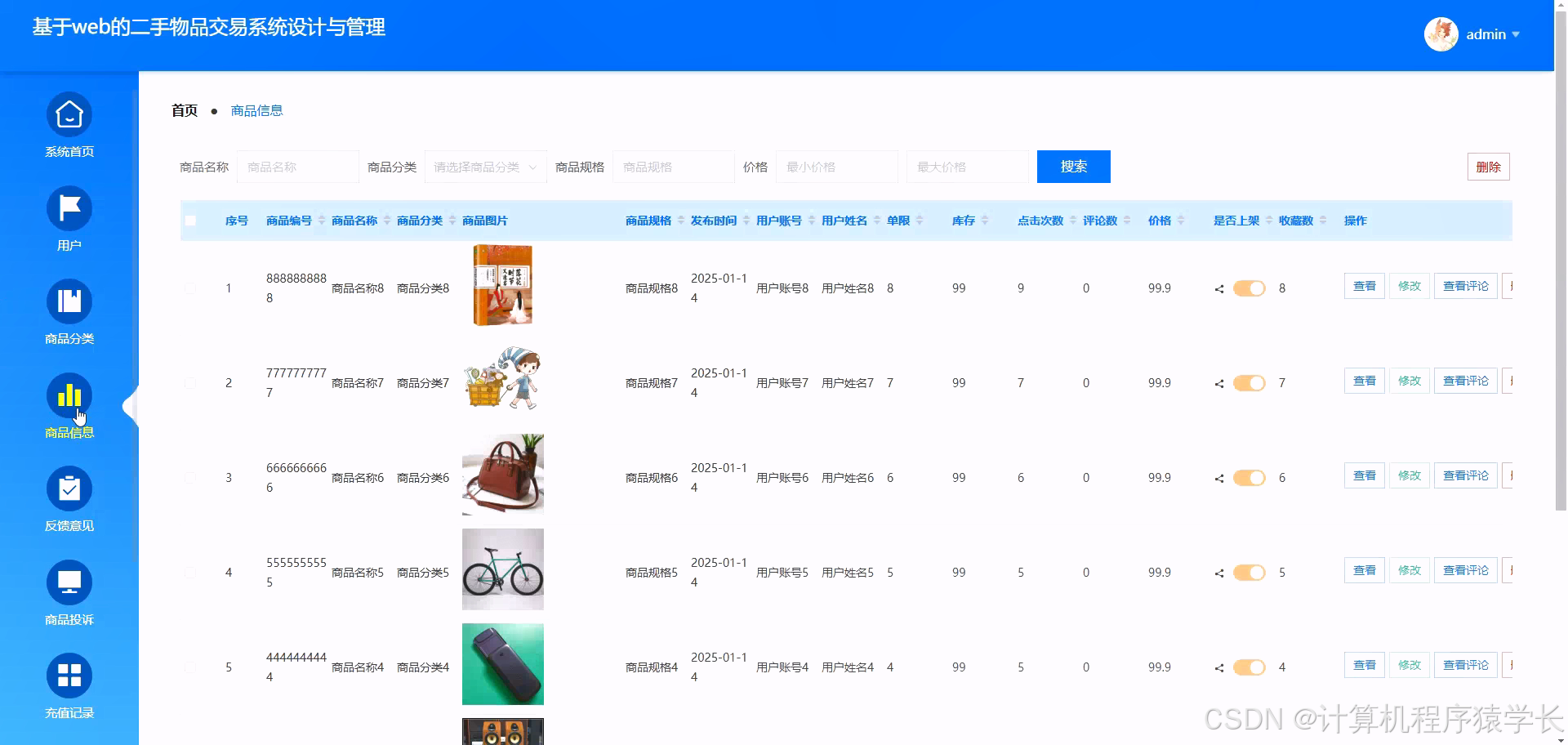Image resolution: width=1568 pixels, height=745 pixels.
Task: Open the handbag thumbnail for 商品名称6
Action: (x=503, y=475)
